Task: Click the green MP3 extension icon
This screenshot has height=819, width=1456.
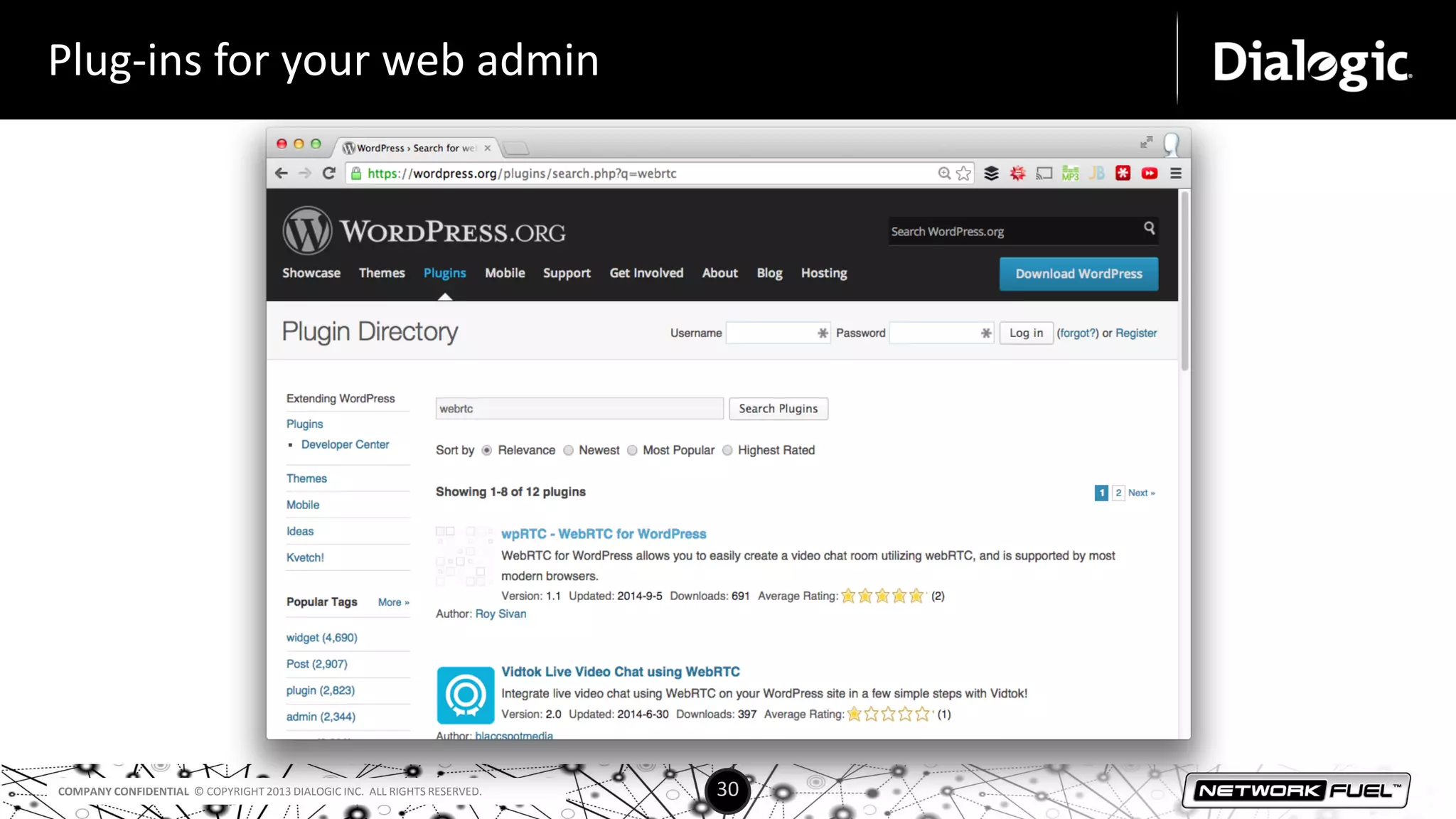Action: (x=1070, y=173)
